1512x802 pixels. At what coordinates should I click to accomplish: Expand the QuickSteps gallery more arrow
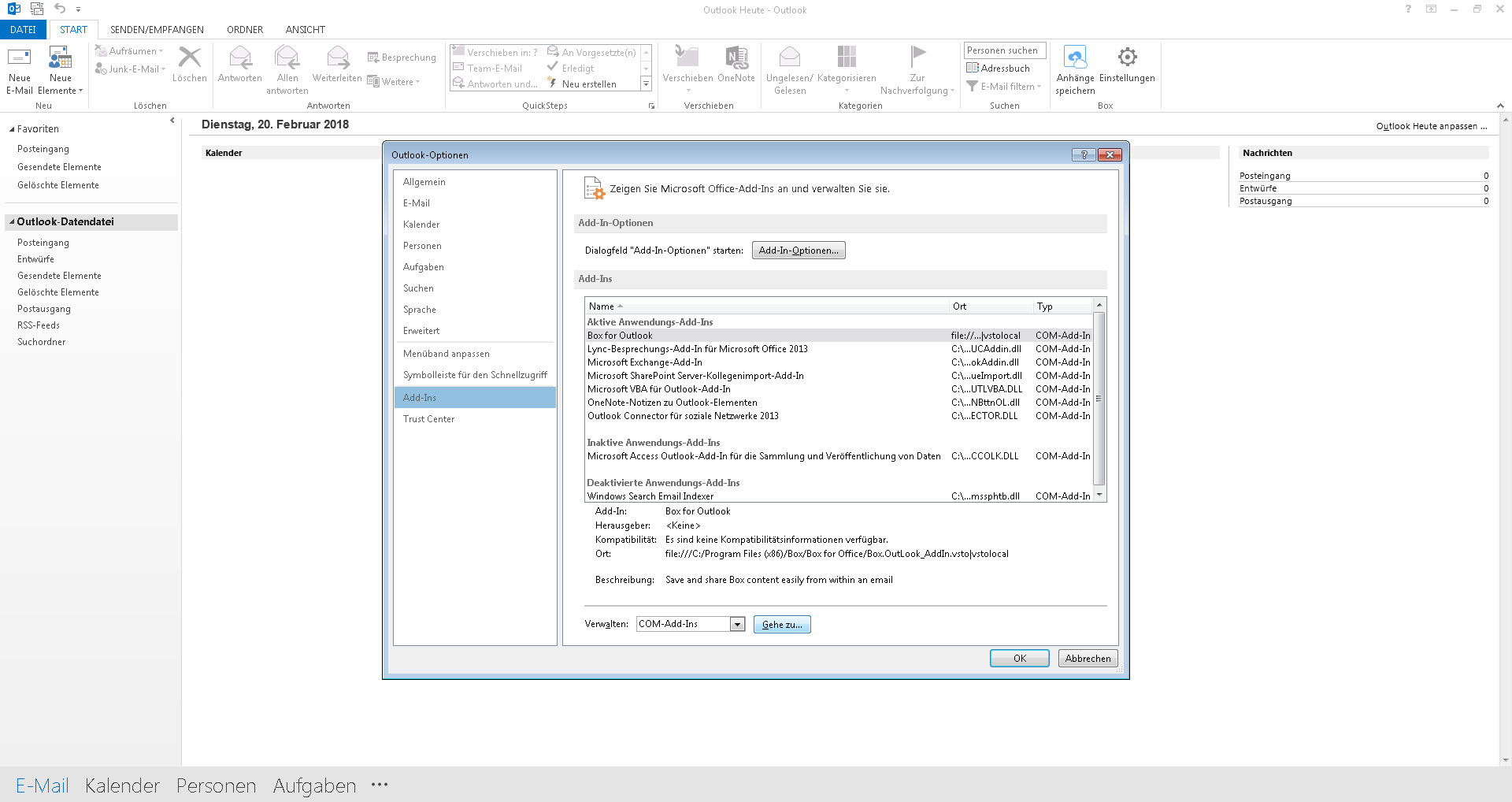pos(647,84)
